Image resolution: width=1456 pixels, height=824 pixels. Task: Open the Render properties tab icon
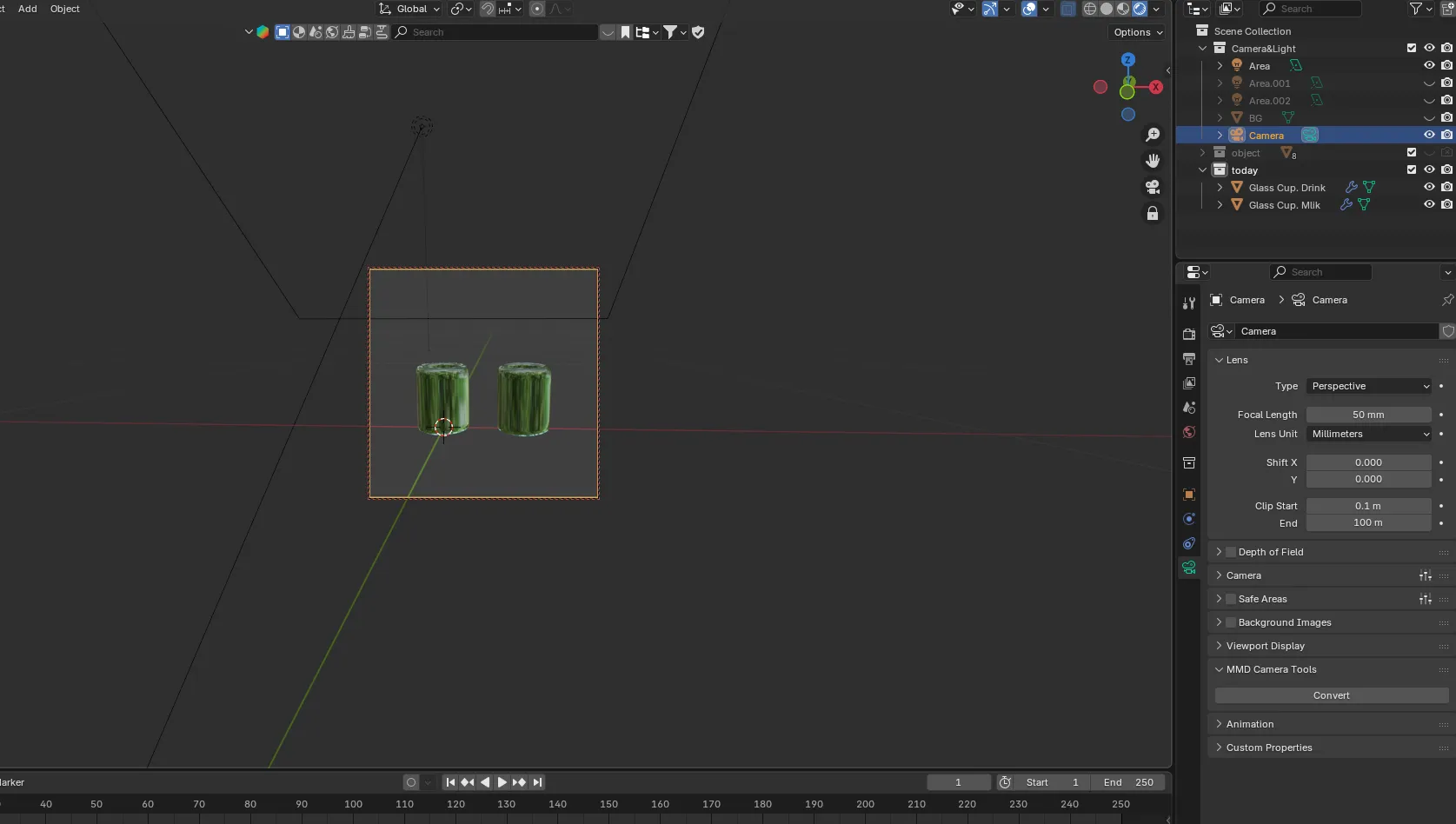1189,335
